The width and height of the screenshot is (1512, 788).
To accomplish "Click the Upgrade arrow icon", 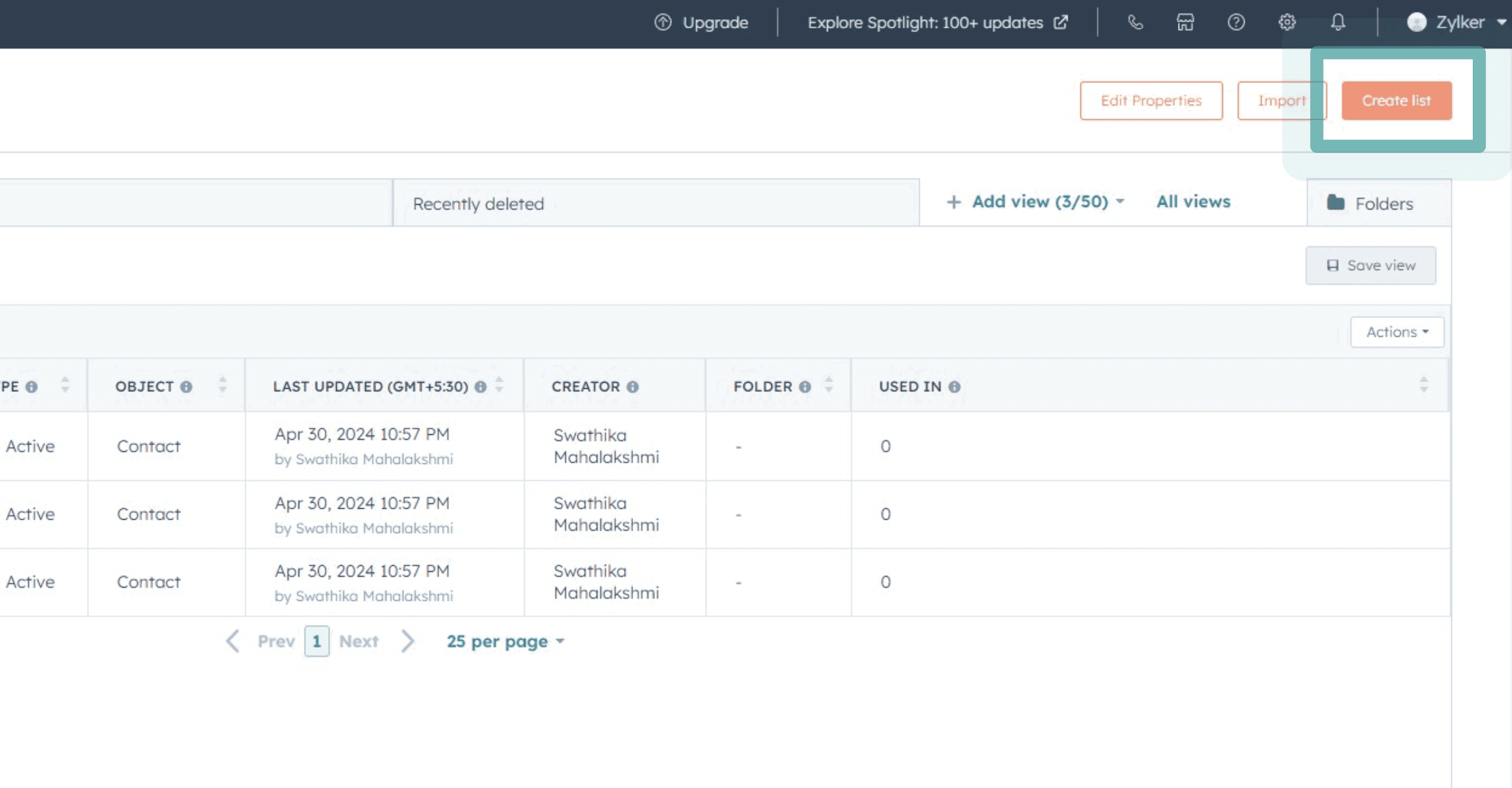I will pos(663,22).
